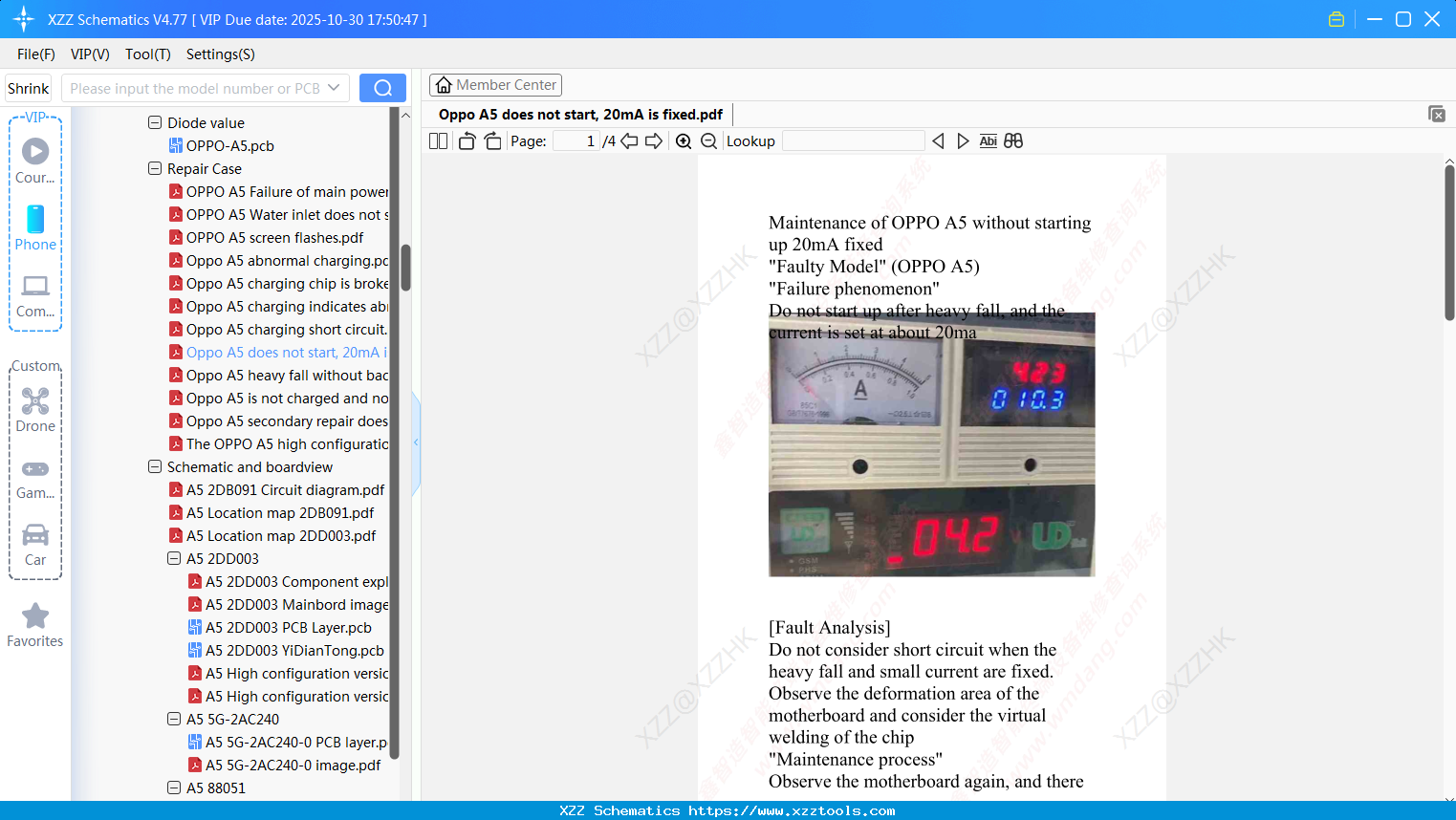Click the Shrink button

pos(29,88)
